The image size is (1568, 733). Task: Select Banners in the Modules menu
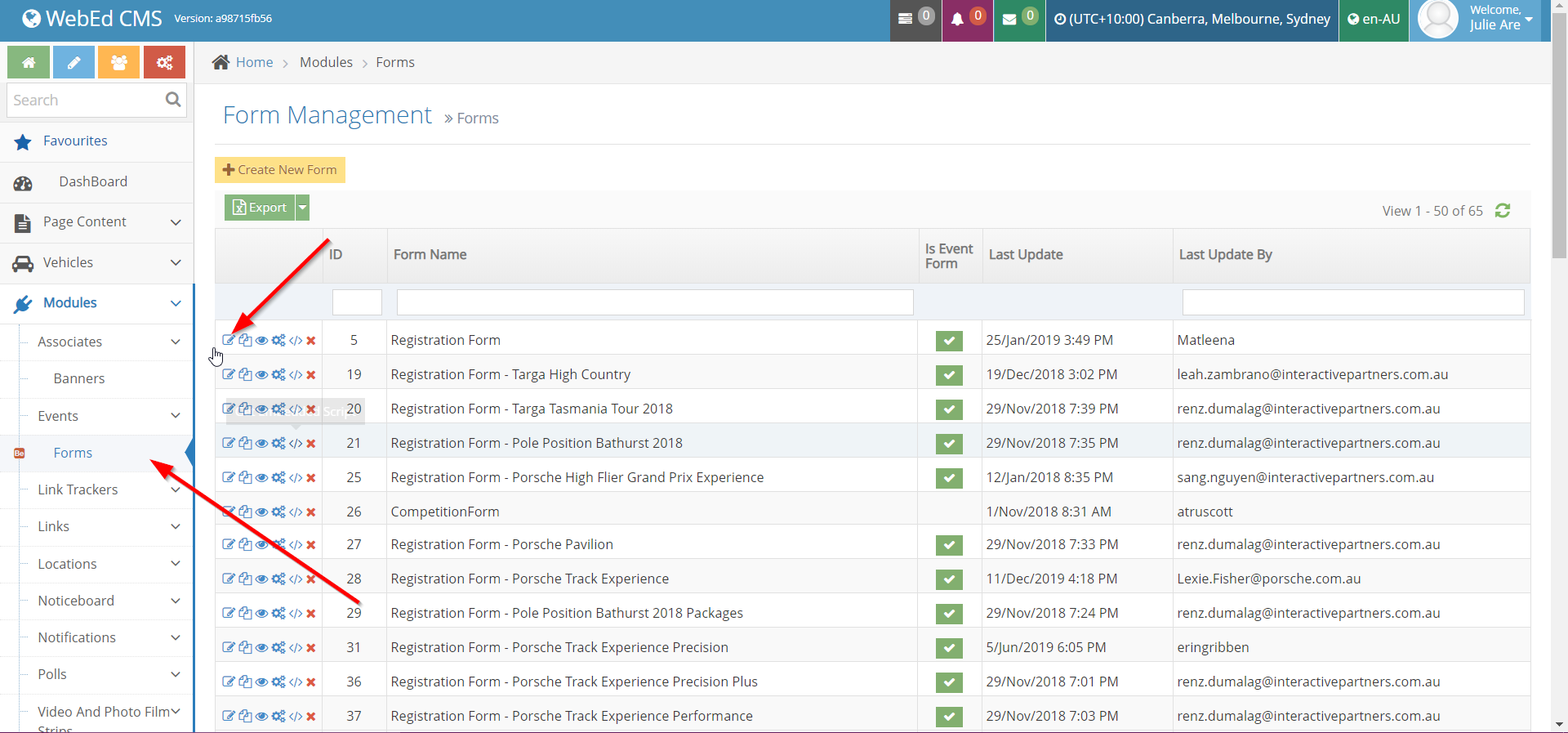coord(79,378)
